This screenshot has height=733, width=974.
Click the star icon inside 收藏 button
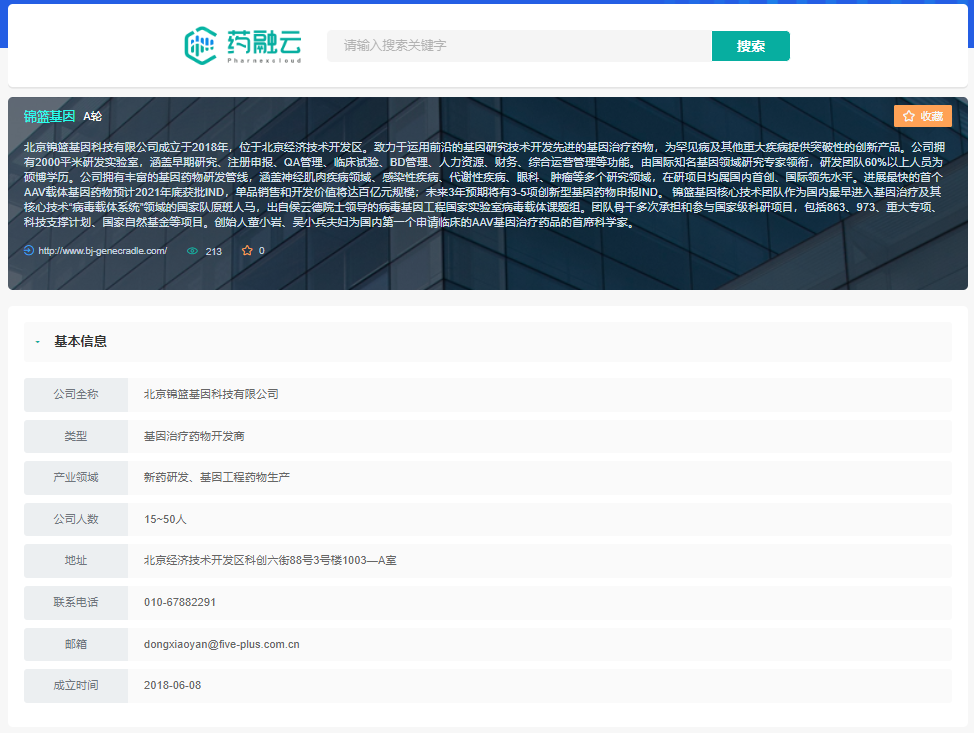(x=908, y=116)
